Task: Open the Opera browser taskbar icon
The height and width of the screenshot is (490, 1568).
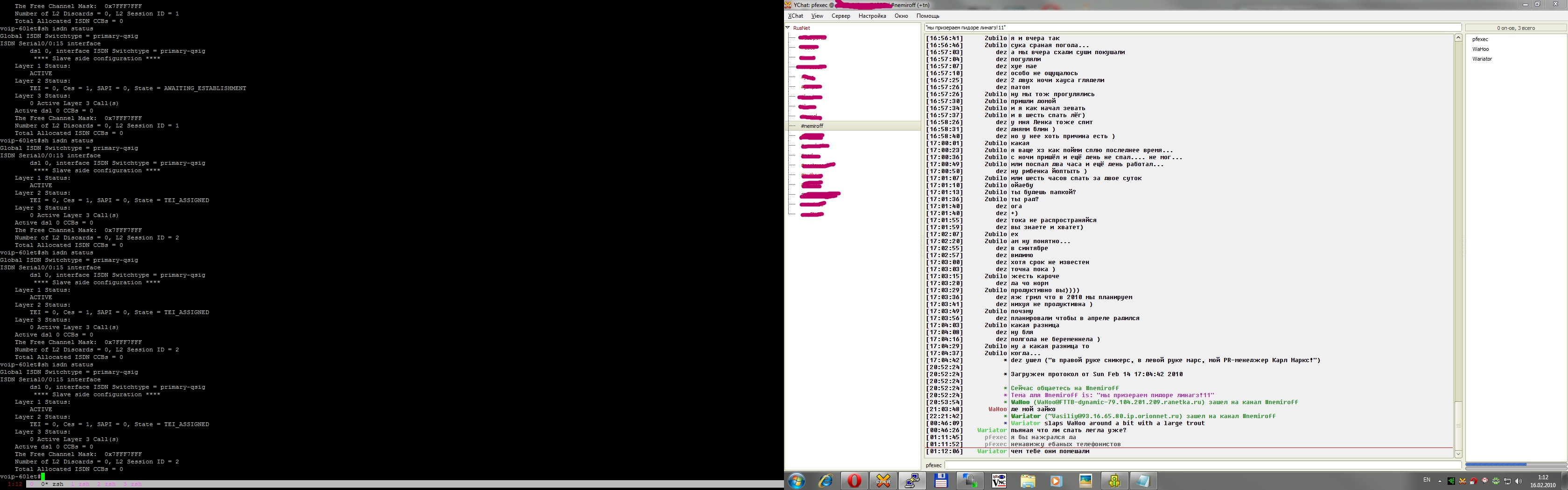Action: point(854,481)
